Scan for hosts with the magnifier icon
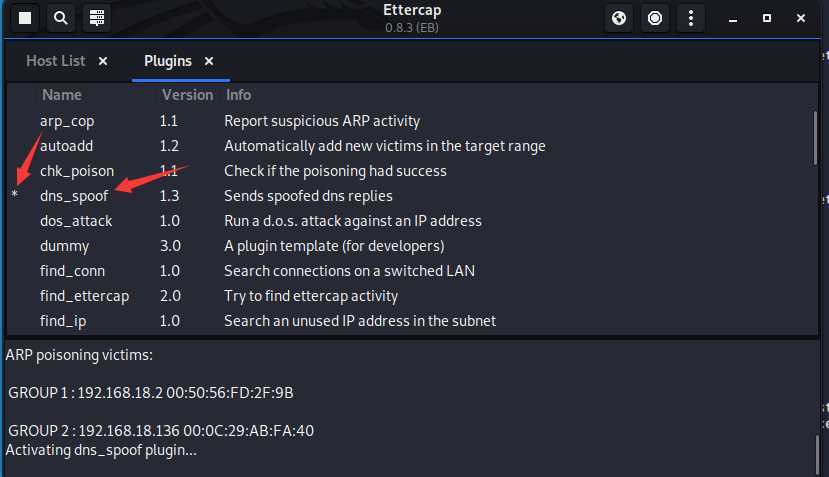Screen dimensions: 829x477 coord(61,18)
